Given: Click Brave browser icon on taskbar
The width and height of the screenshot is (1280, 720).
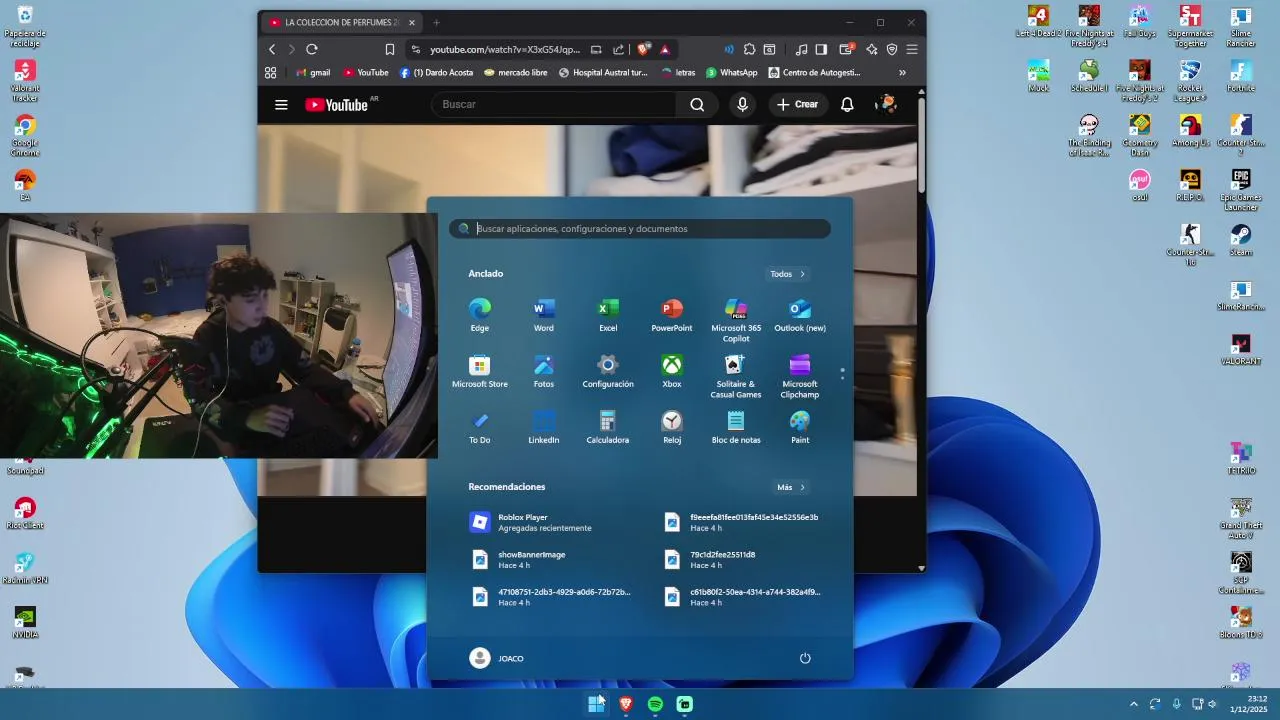Looking at the screenshot, I should tap(626, 704).
